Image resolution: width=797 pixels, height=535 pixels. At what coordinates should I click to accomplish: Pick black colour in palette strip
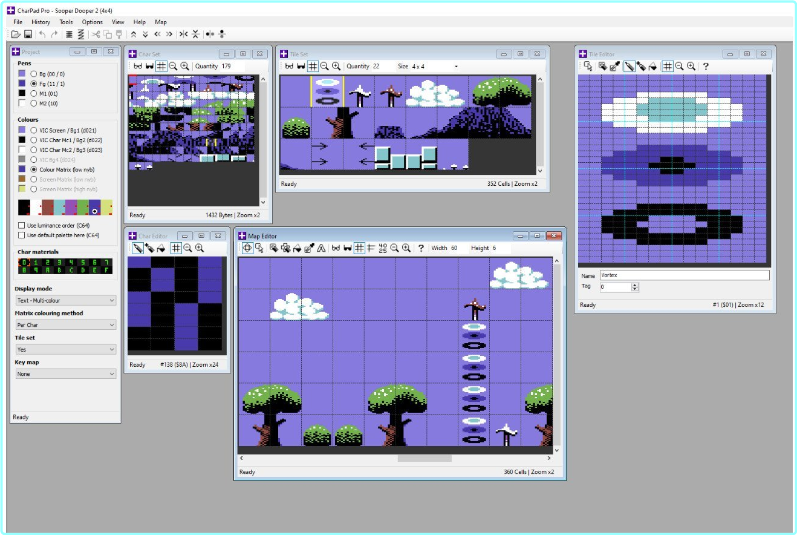tap(24, 207)
